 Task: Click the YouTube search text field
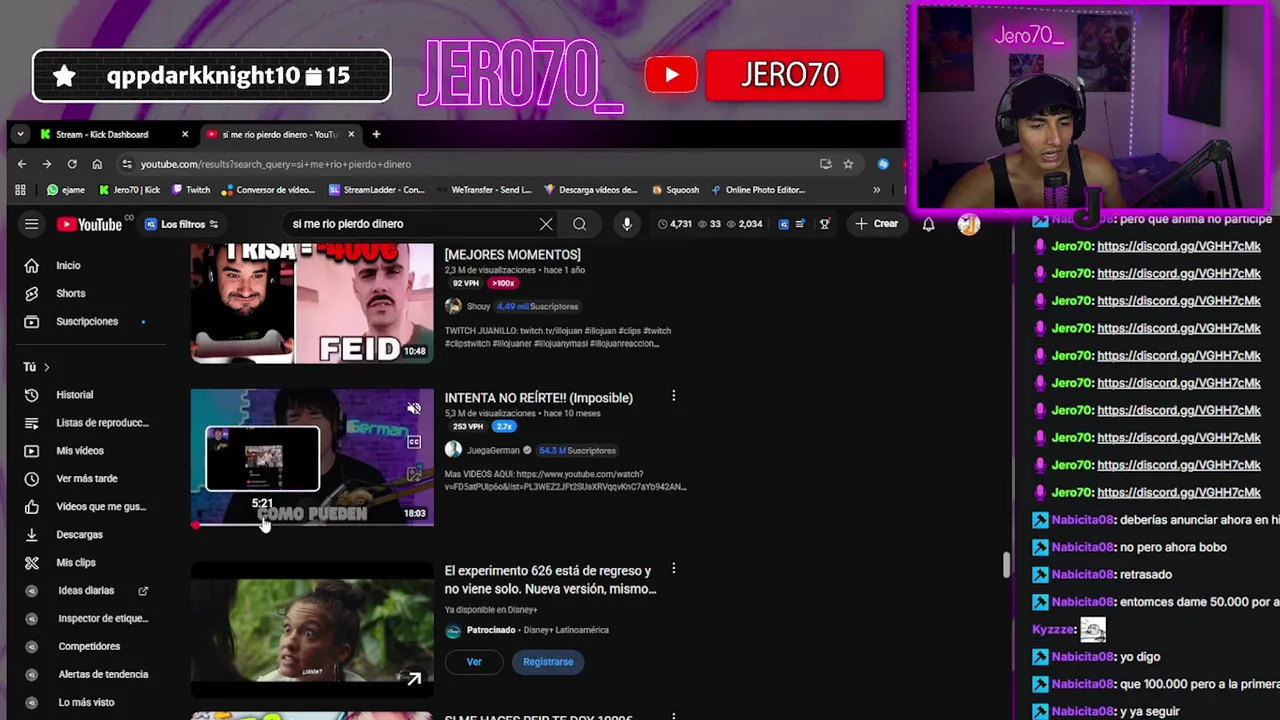(x=410, y=224)
